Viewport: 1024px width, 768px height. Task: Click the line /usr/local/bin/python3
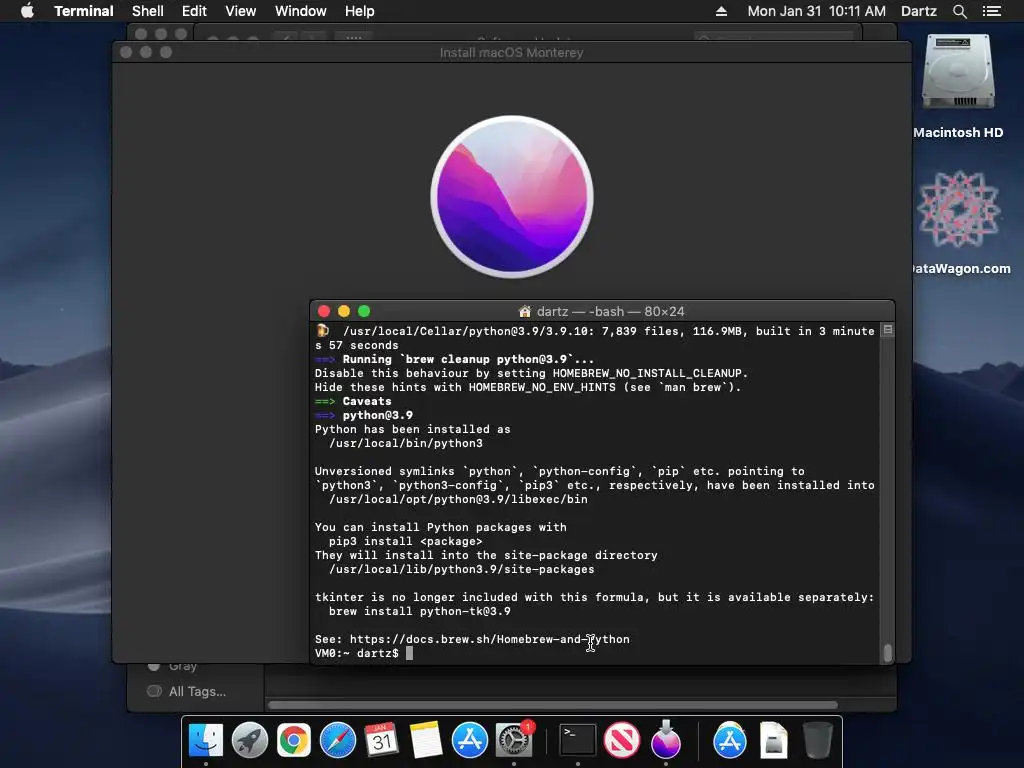pyautogui.click(x=406, y=443)
